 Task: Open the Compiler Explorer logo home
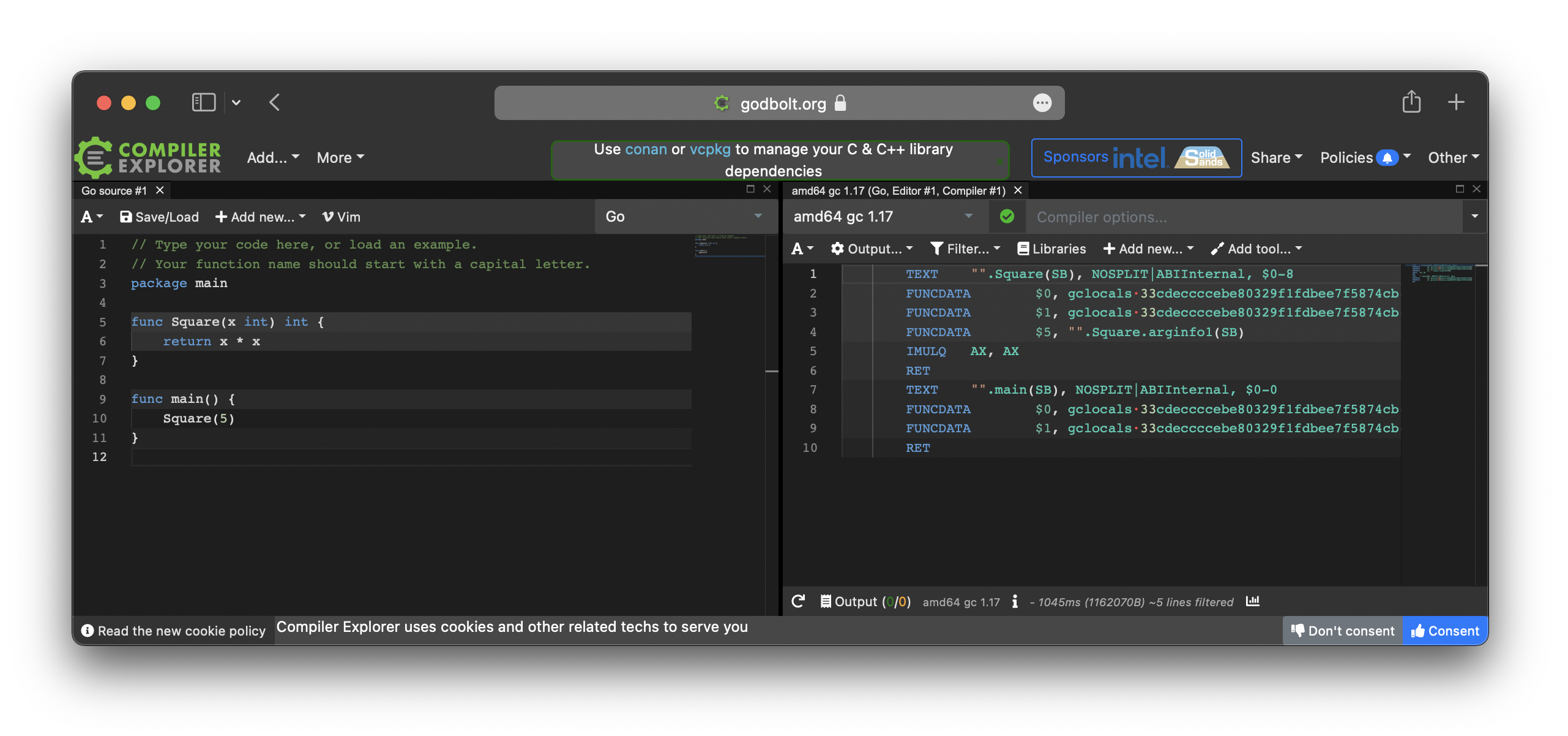tap(148, 158)
